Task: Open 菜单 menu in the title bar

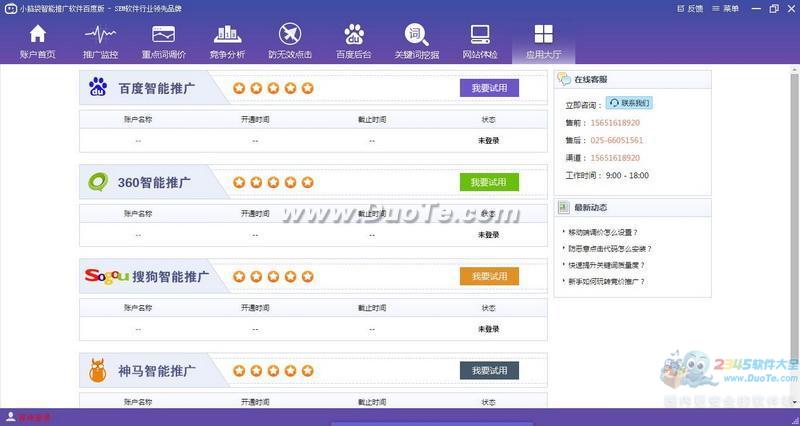Action: 726,9
